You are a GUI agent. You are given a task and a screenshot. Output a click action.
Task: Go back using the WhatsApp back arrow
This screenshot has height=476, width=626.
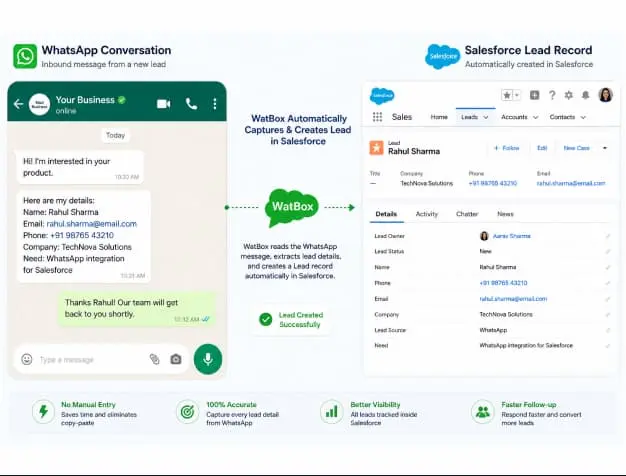pos(18,104)
